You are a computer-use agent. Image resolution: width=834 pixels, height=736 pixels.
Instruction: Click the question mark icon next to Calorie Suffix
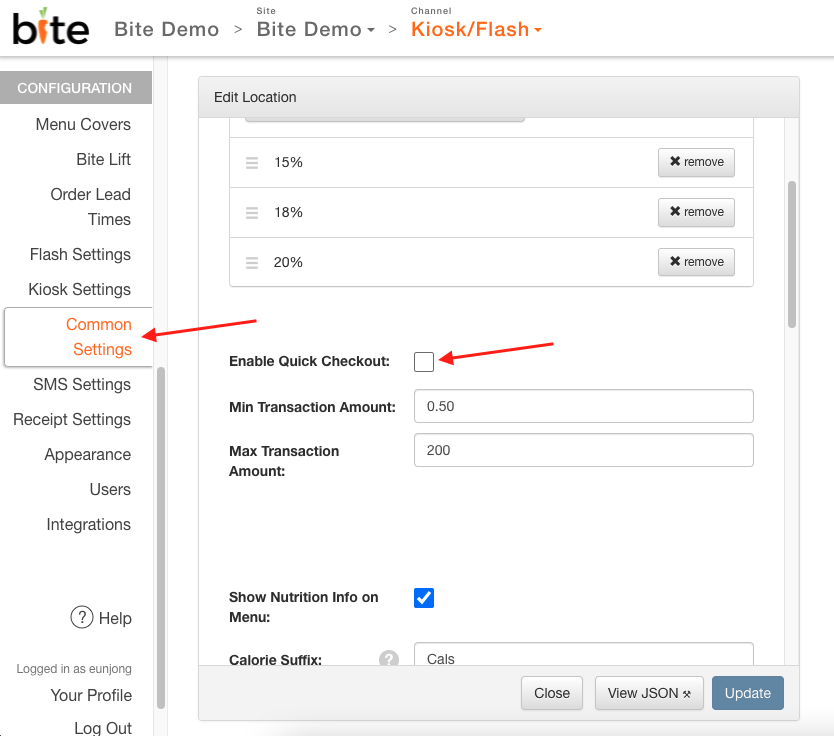point(388,659)
